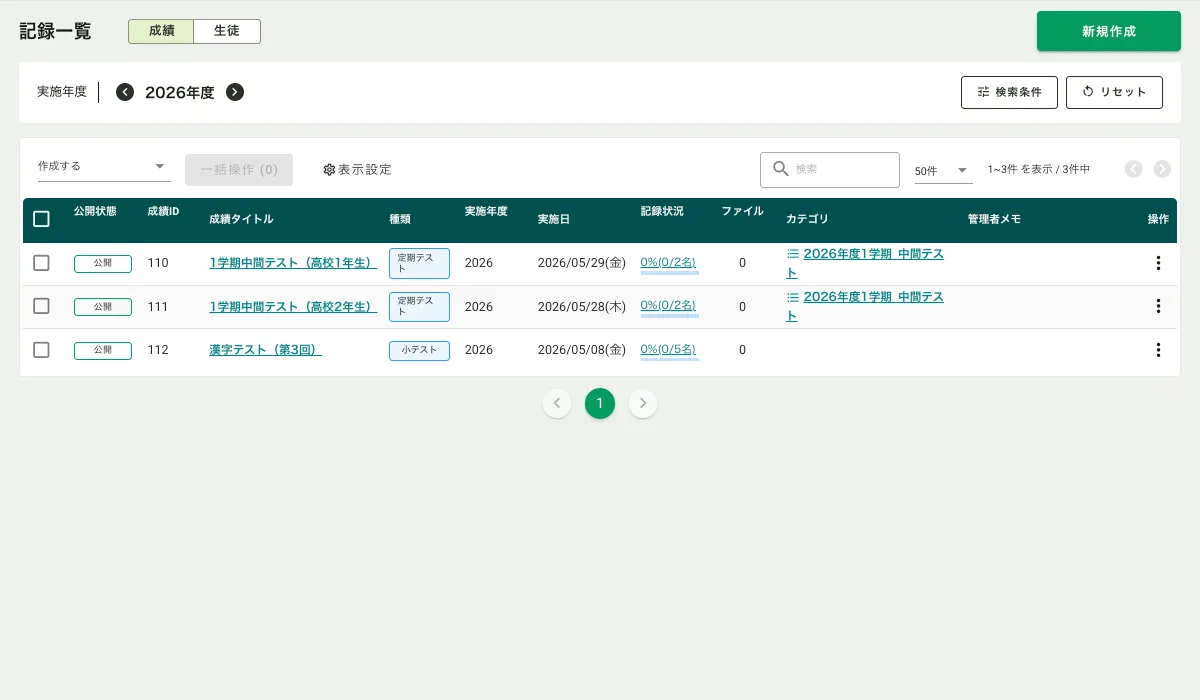Image resolution: width=1200 pixels, height=700 pixels.
Task: Expand the 作成する dropdown
Action: 104,166
